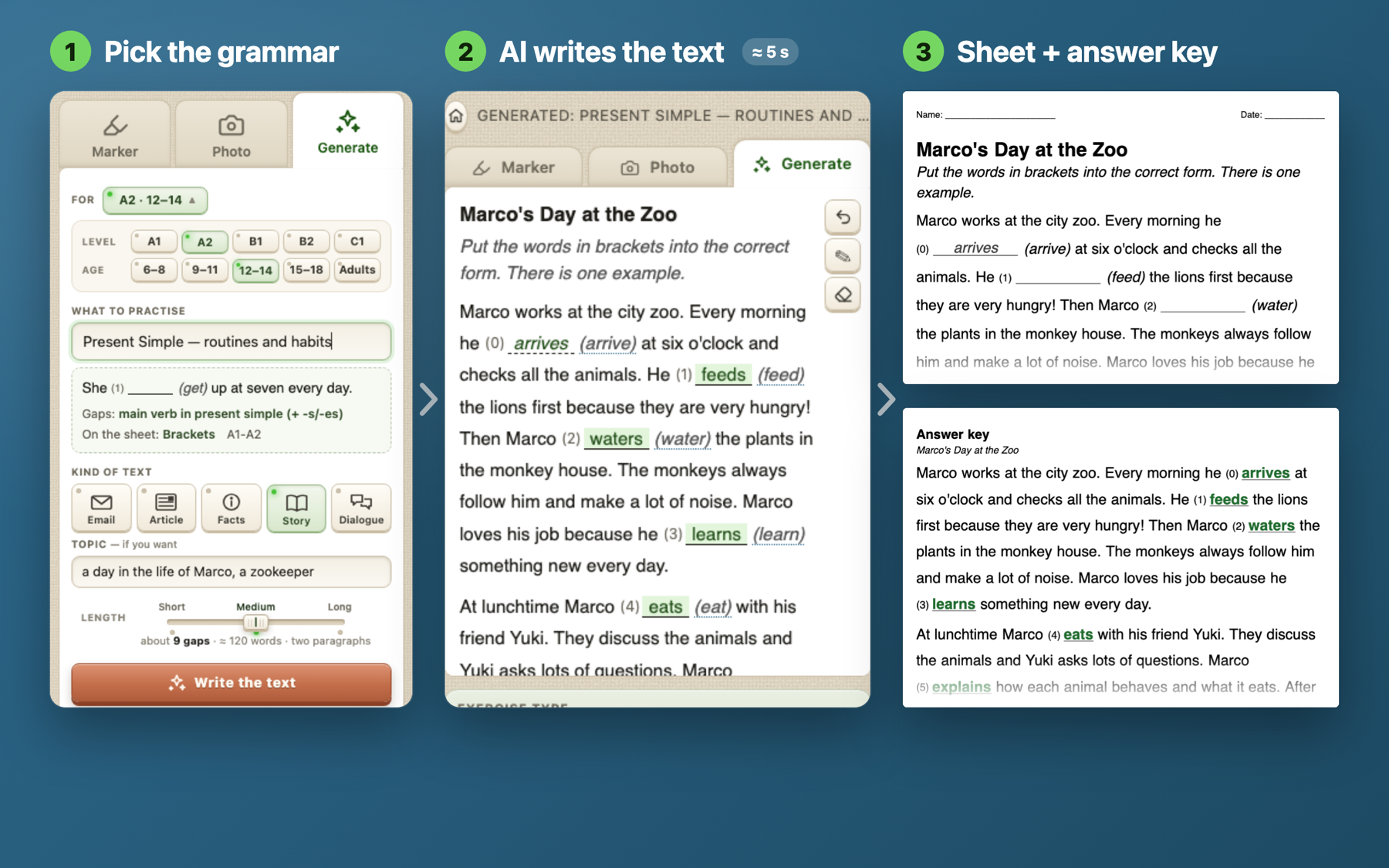Select level A2
The image size is (1389, 868).
tap(204, 241)
